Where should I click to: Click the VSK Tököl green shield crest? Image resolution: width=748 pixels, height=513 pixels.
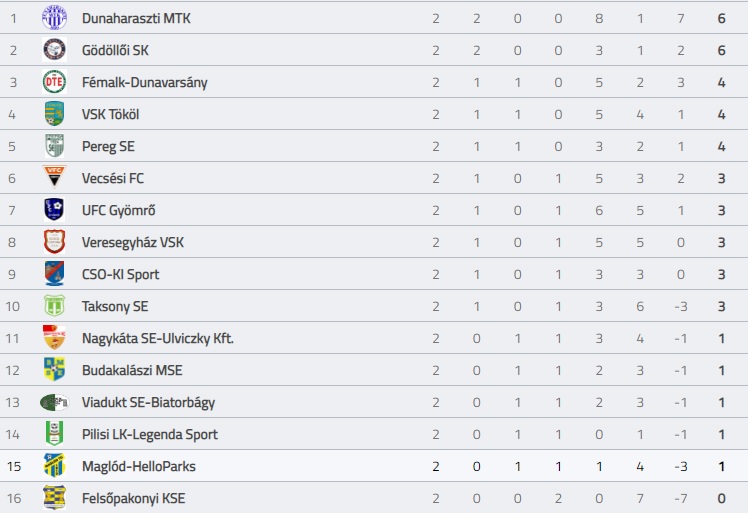[54, 114]
